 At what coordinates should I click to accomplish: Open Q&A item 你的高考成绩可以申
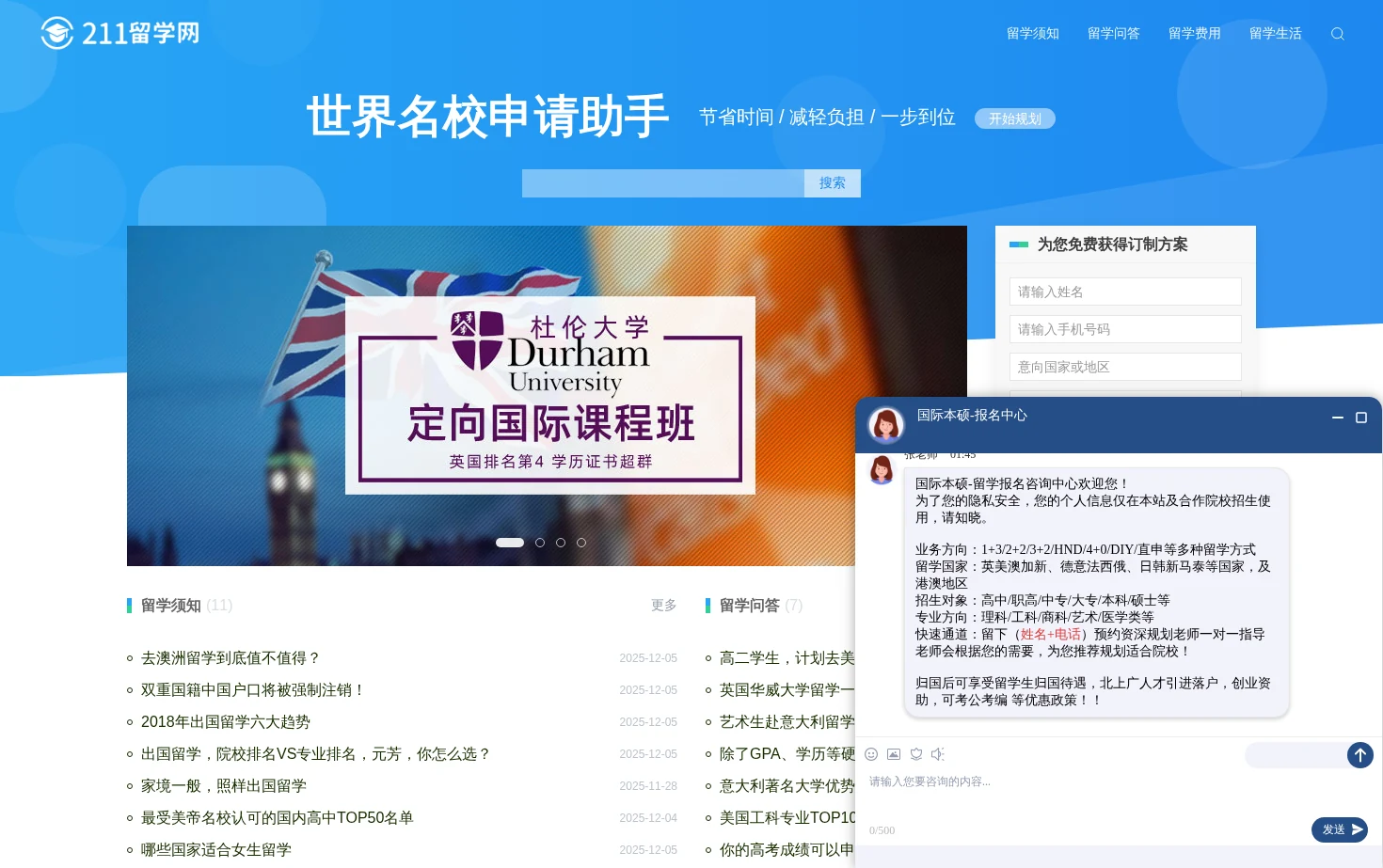[x=787, y=850]
